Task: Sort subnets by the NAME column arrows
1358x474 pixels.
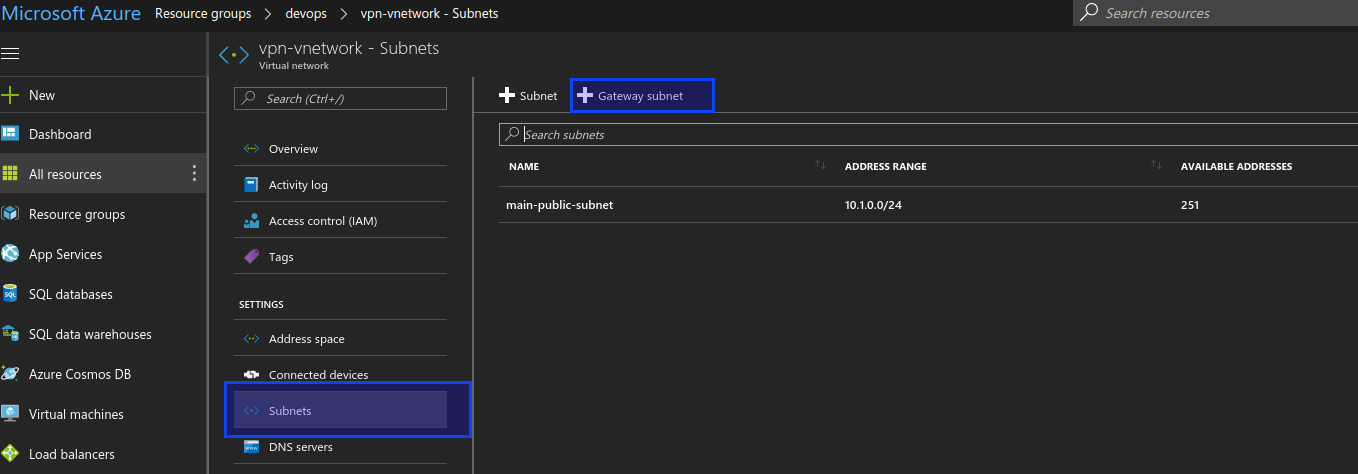Action: (x=820, y=165)
